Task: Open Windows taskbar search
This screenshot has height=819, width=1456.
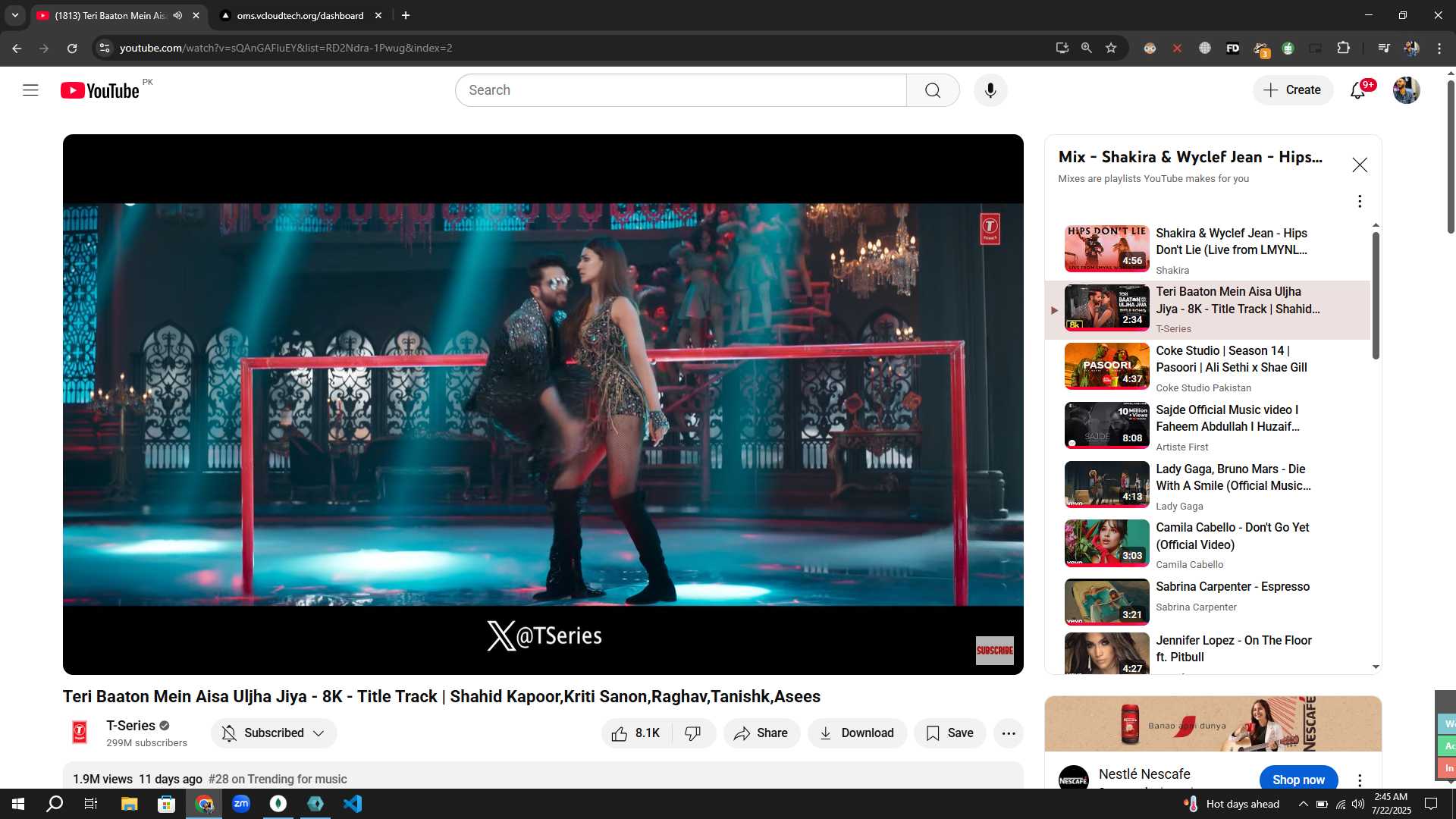Action: point(55,804)
